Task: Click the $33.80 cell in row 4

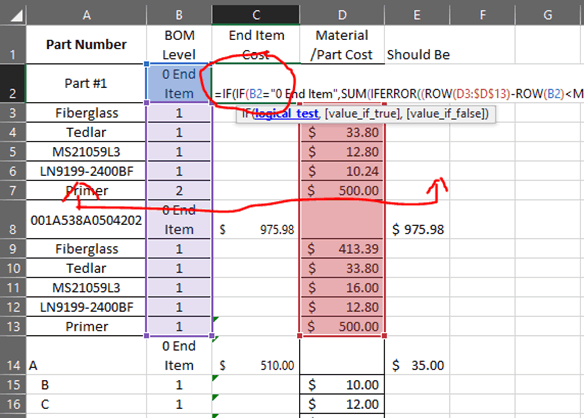Action: (342, 132)
